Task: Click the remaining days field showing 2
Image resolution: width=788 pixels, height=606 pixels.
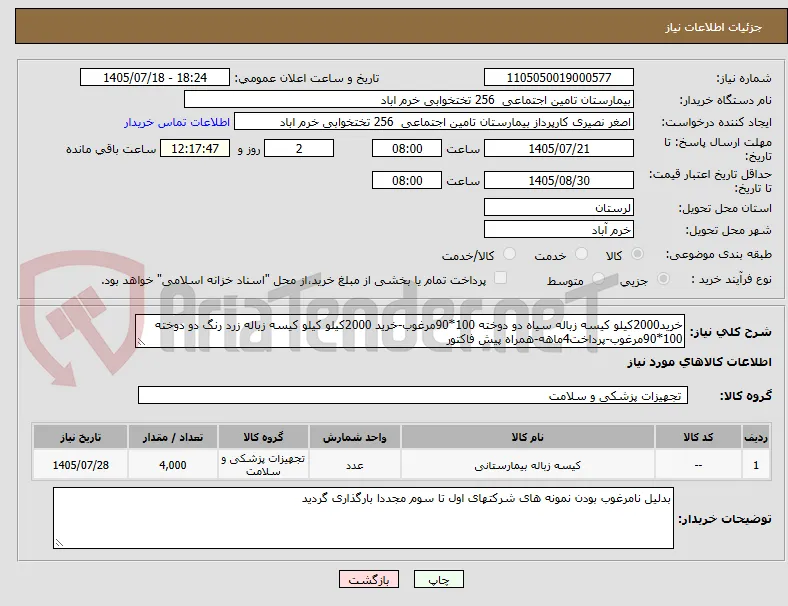Action: pyautogui.click(x=299, y=148)
